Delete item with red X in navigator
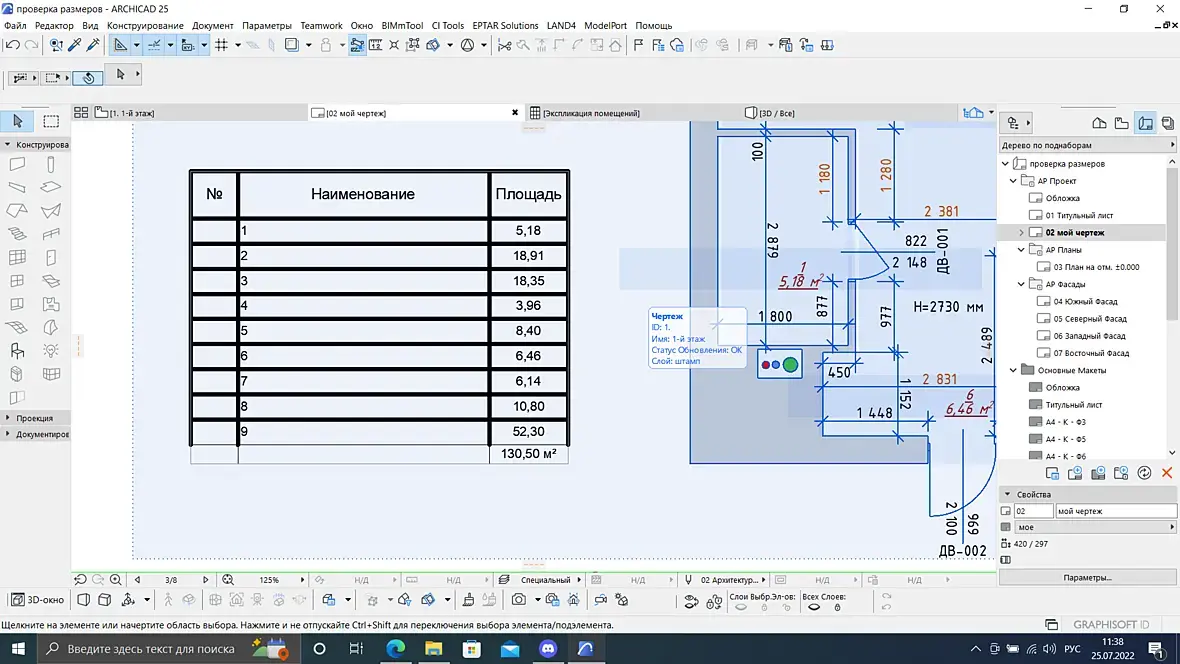This screenshot has height=664, width=1180. 1166,473
